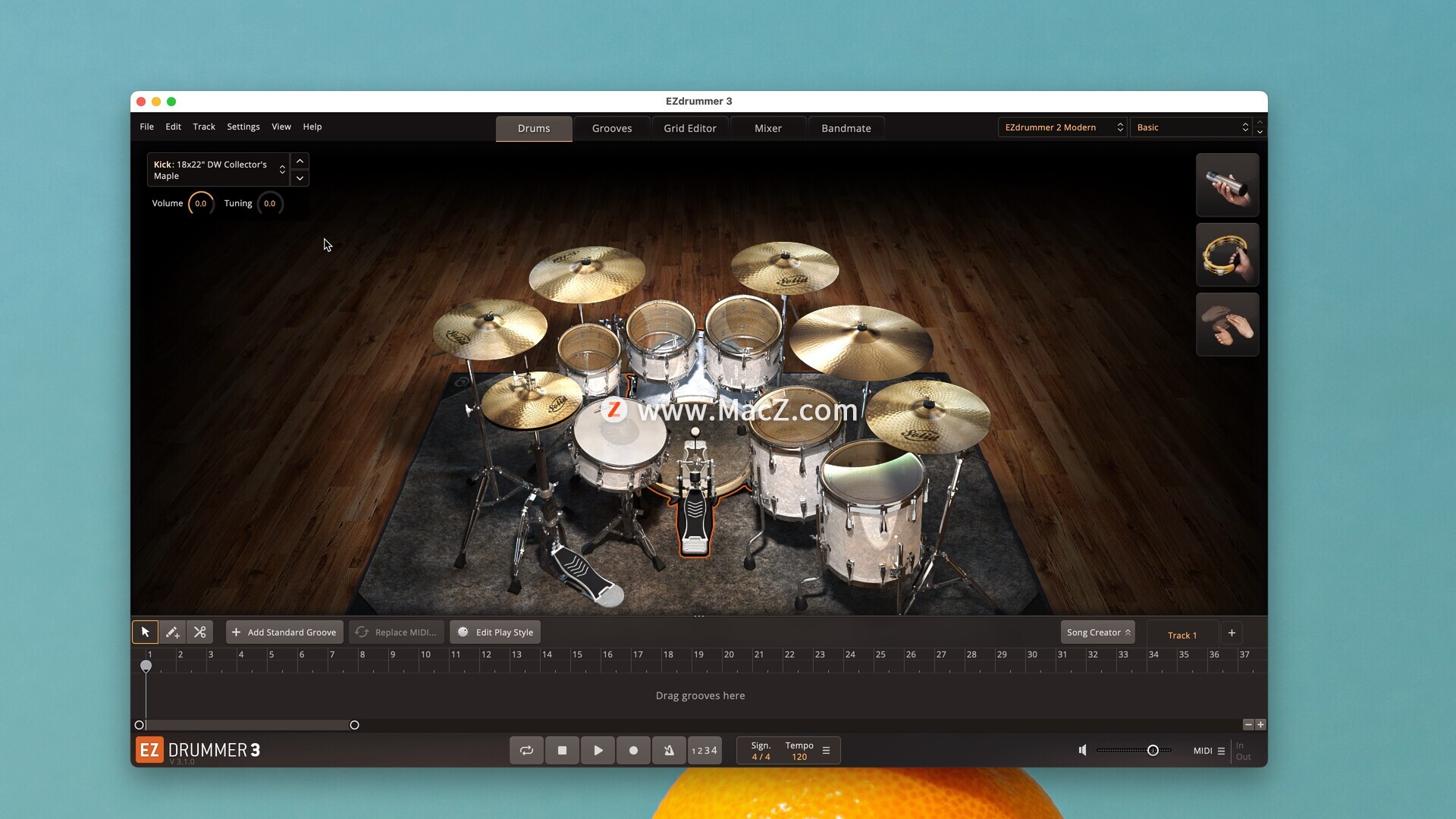
Task: Open the Settings menu
Action: coord(243,127)
